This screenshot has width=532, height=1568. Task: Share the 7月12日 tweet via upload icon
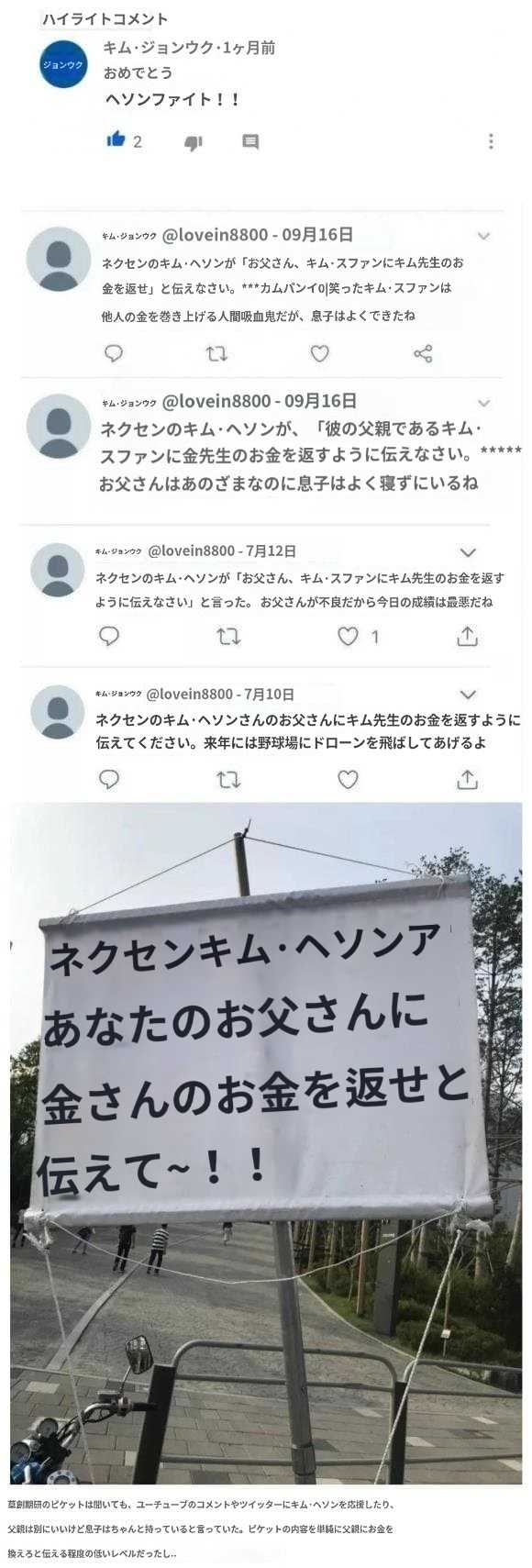click(x=467, y=636)
